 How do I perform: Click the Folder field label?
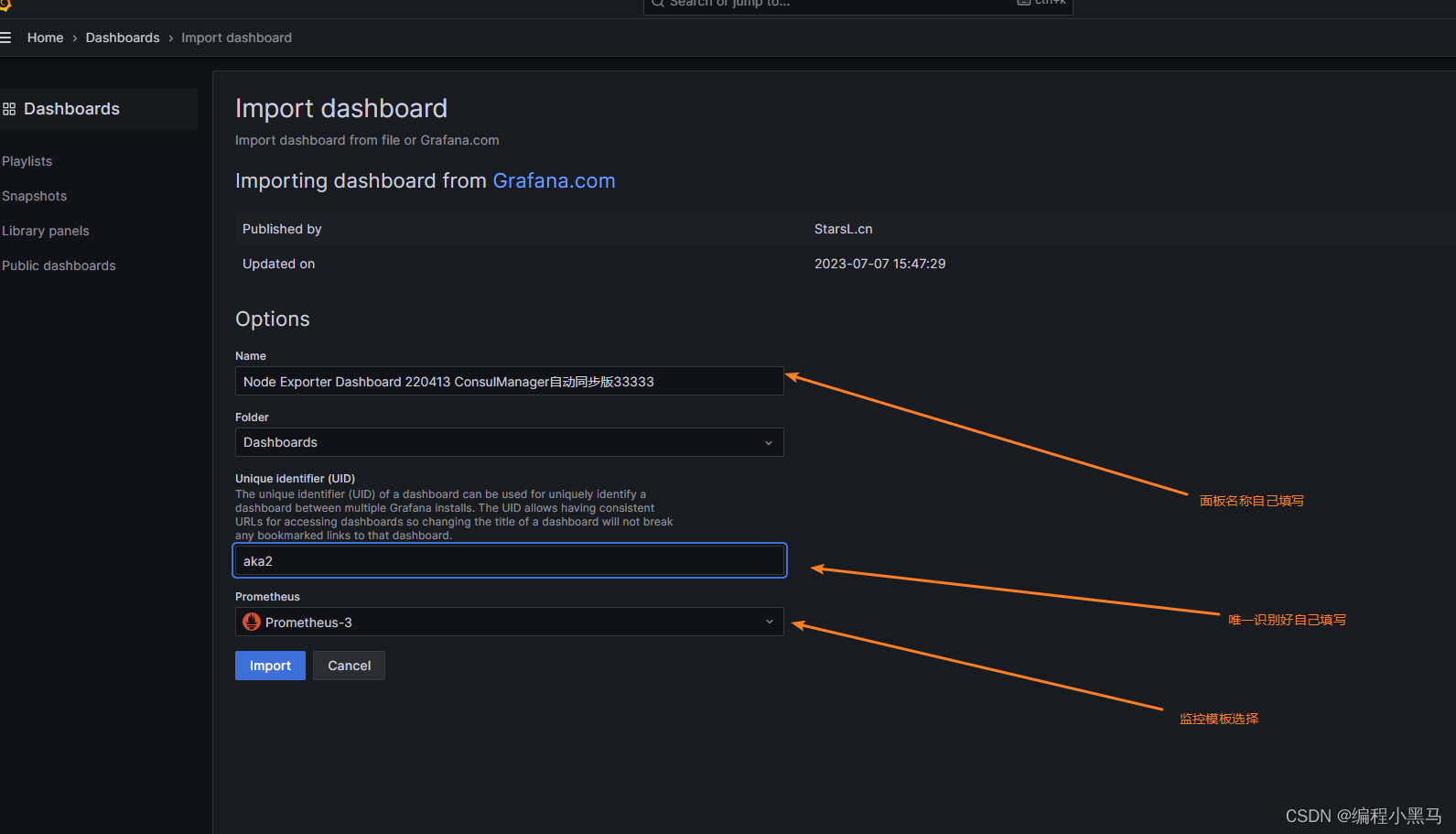pos(252,417)
